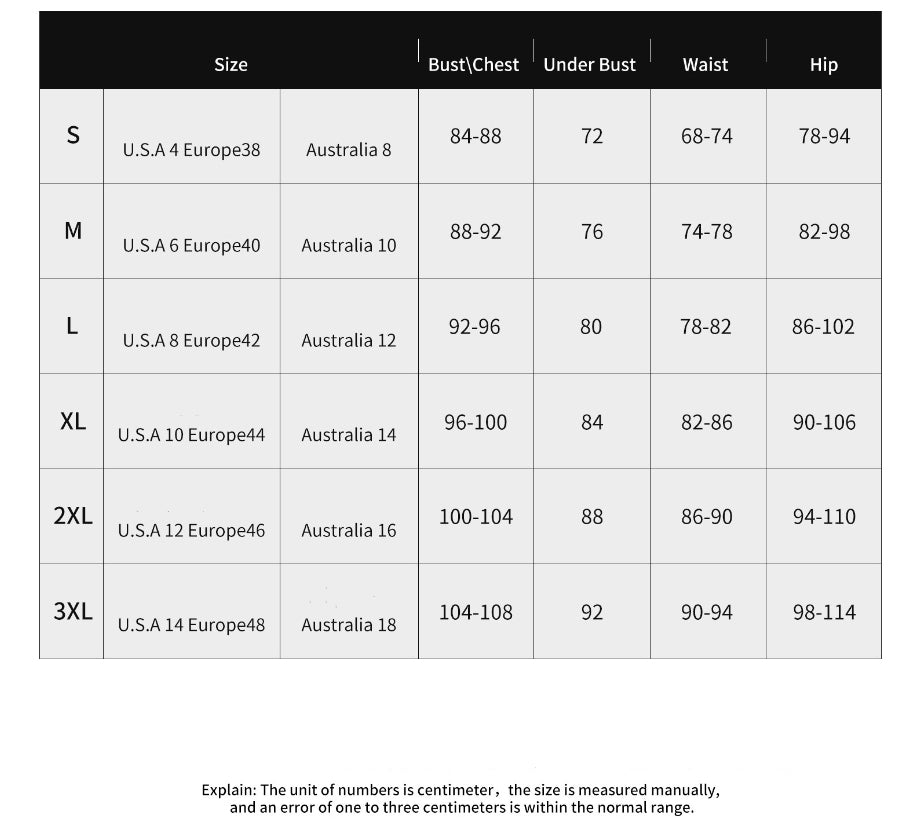Select the 74-78 waist cell

click(x=707, y=232)
